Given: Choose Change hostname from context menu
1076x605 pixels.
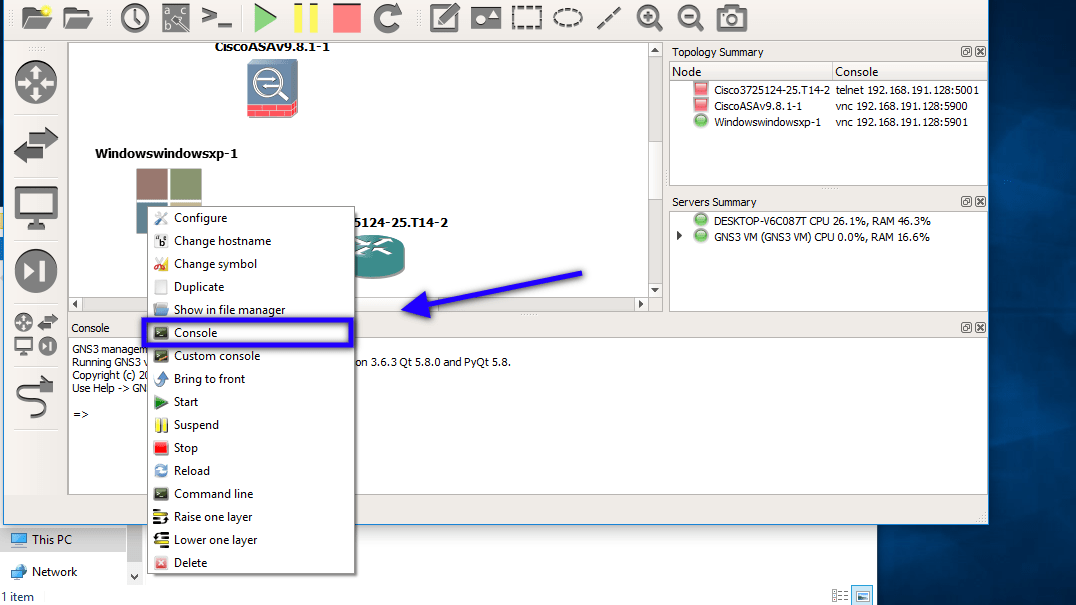Looking at the screenshot, I should 252,241.
